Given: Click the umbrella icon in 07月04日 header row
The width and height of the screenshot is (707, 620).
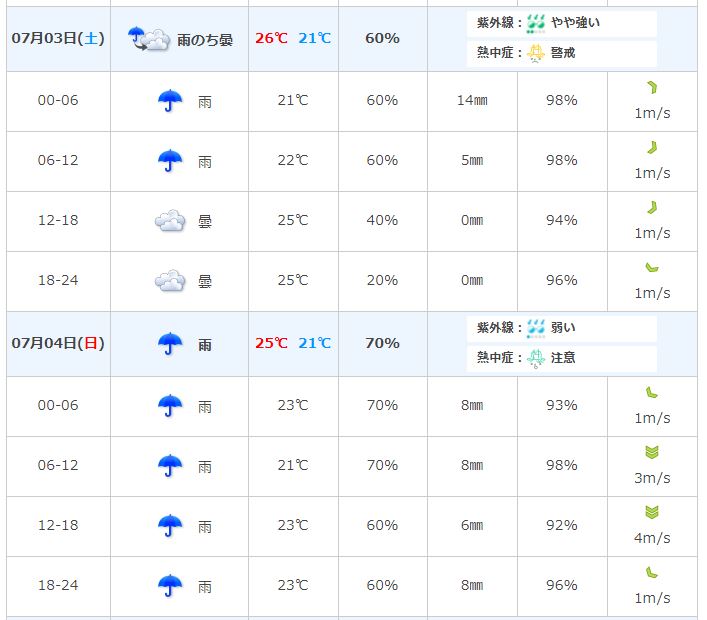Looking at the screenshot, I should click(x=170, y=344).
